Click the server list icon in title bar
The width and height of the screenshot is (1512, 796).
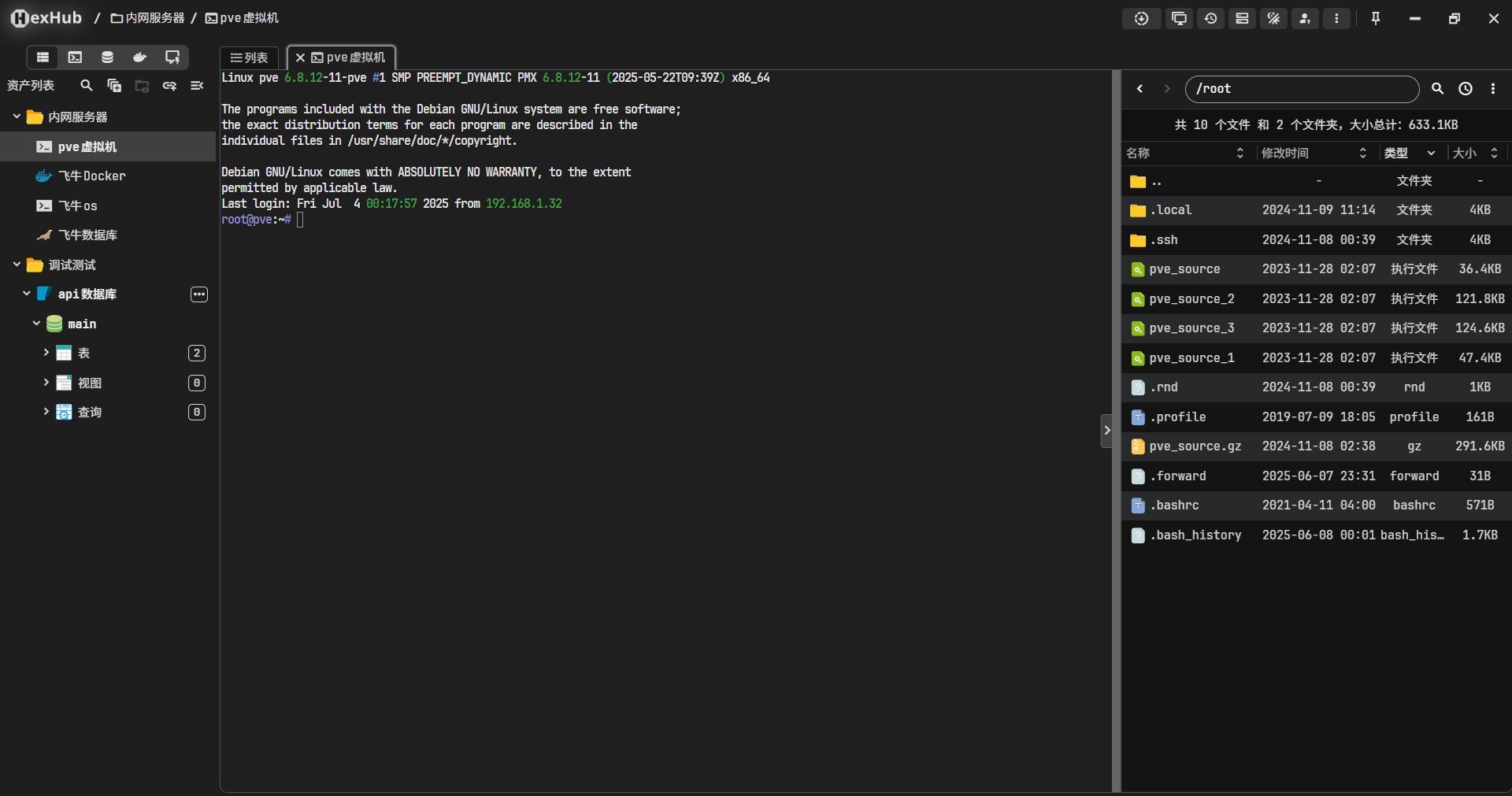pyautogui.click(x=1242, y=18)
